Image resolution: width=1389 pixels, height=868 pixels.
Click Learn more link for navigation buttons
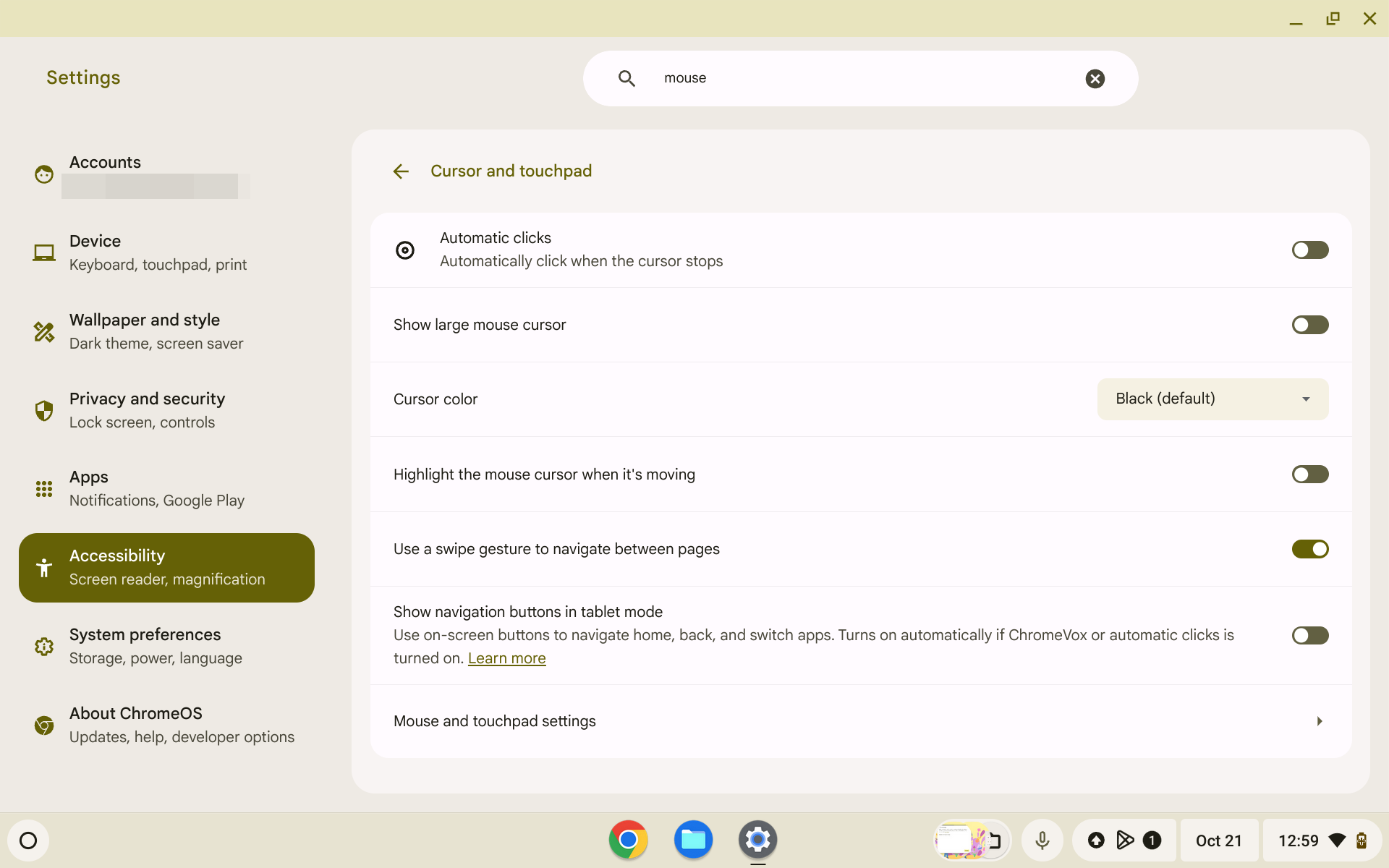pos(506,657)
